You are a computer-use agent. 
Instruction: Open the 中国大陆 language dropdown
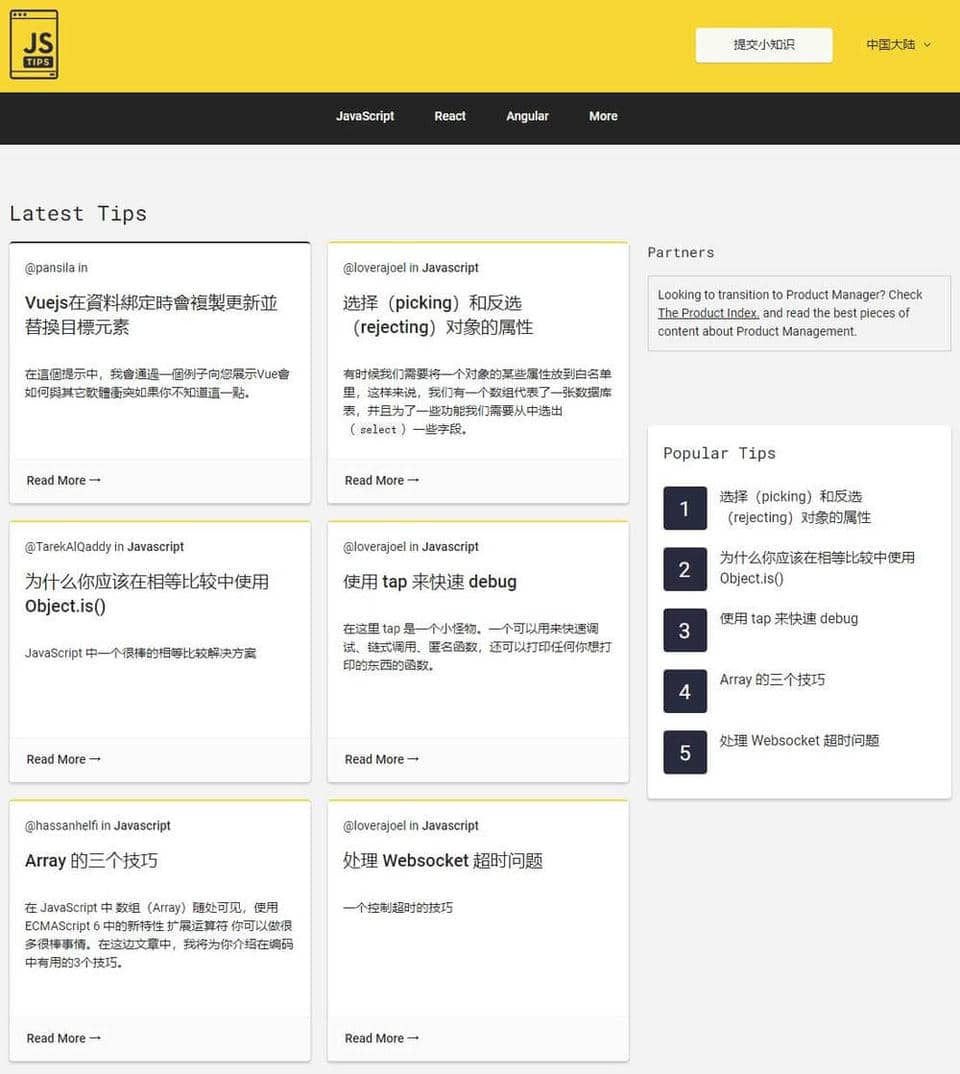point(898,45)
